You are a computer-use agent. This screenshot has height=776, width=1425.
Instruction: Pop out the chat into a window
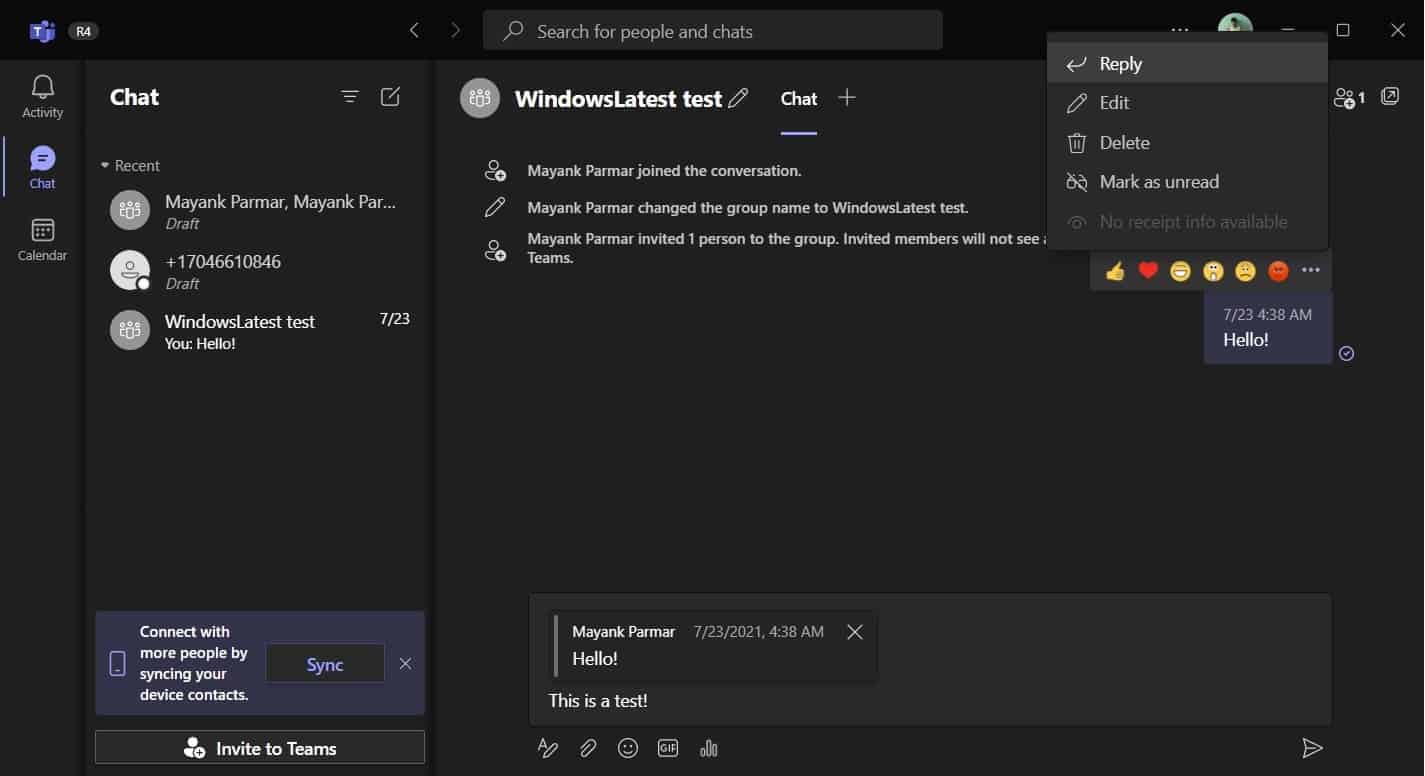click(1389, 97)
